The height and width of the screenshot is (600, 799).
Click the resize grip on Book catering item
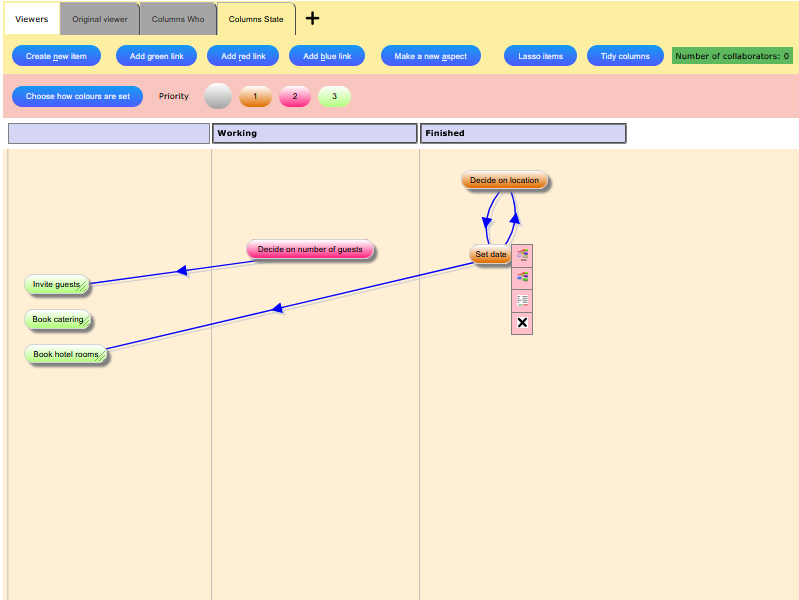[x=86, y=322]
